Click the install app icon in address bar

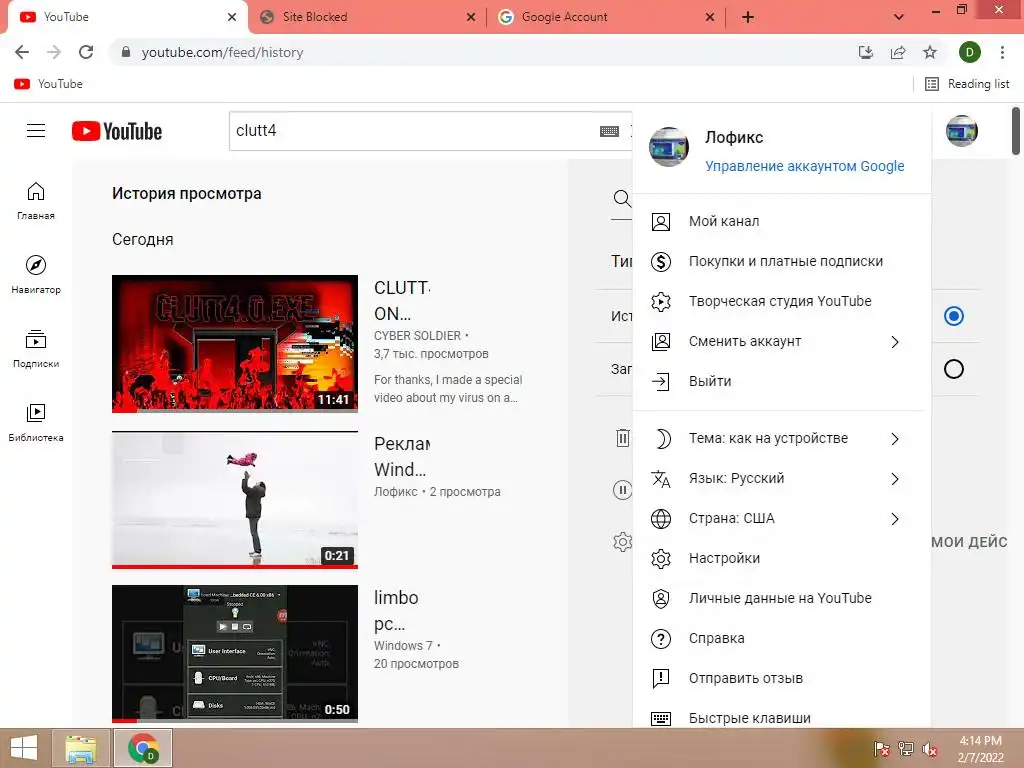[865, 52]
